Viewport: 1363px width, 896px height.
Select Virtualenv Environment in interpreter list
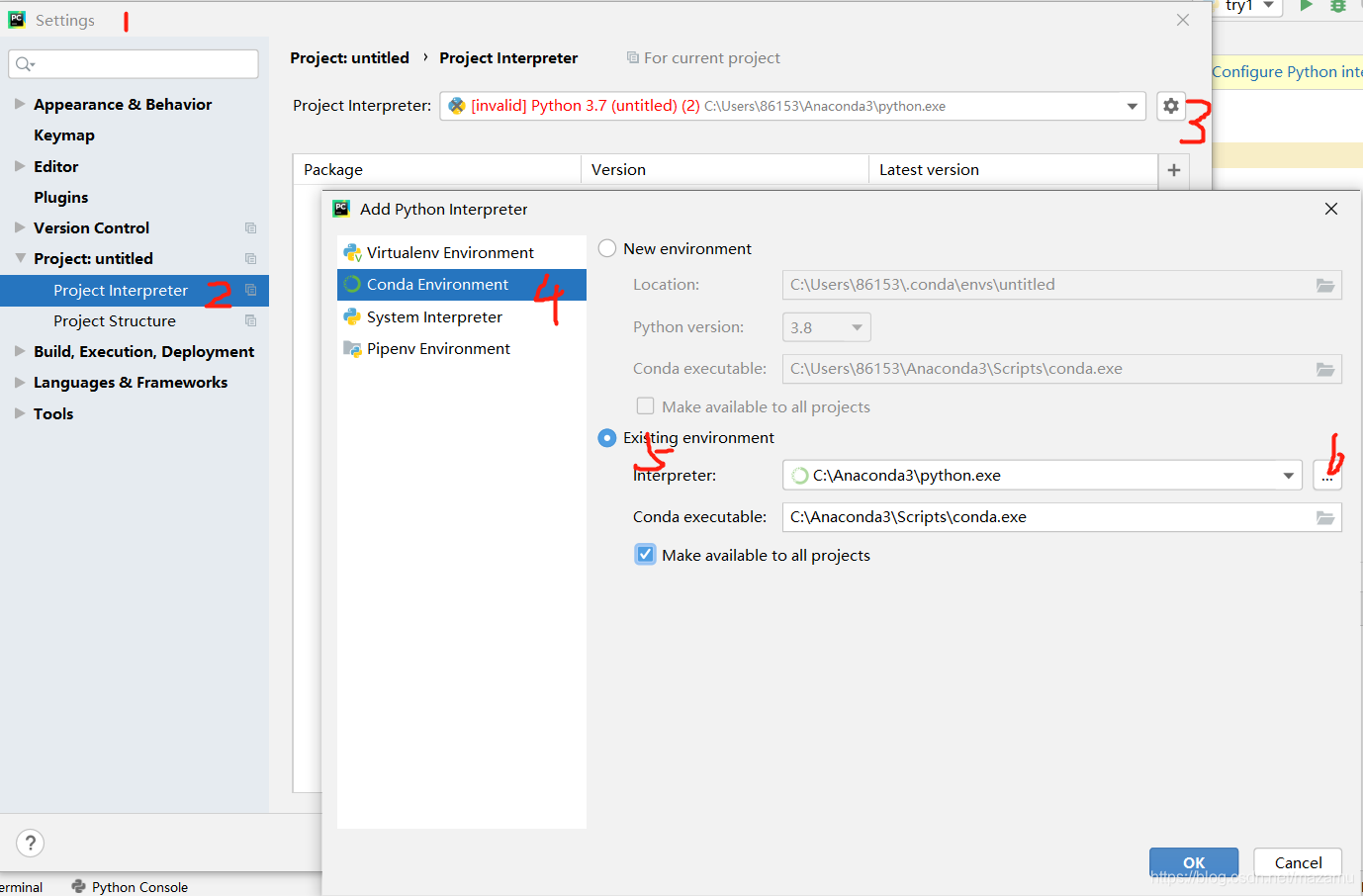tap(462, 253)
